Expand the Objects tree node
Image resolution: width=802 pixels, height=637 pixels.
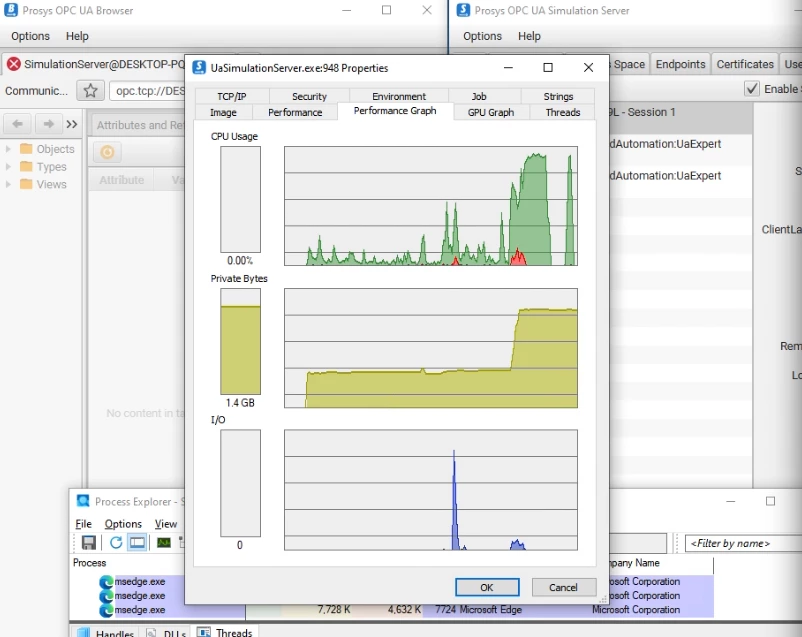(x=9, y=149)
